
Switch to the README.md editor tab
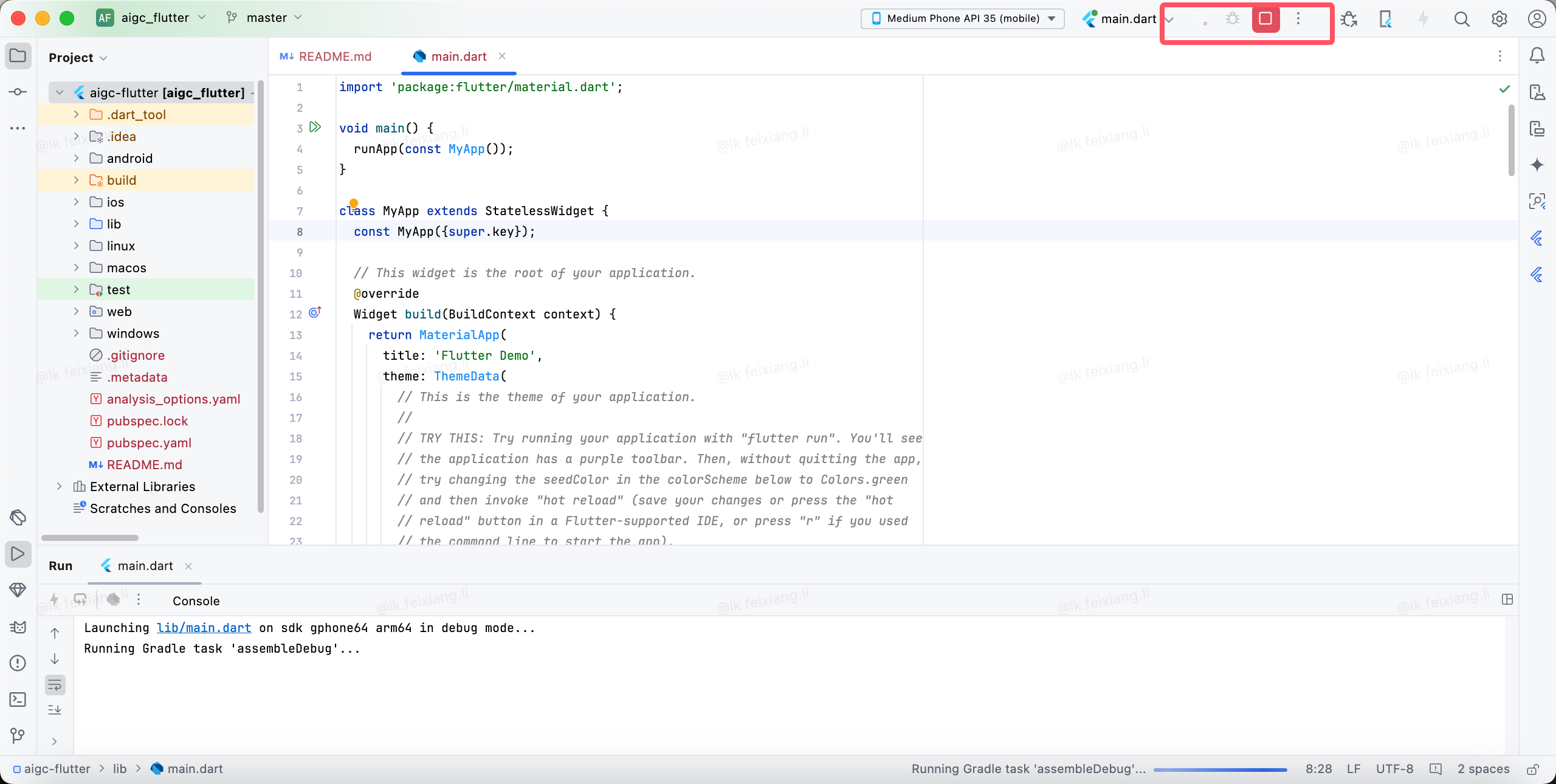(x=326, y=57)
